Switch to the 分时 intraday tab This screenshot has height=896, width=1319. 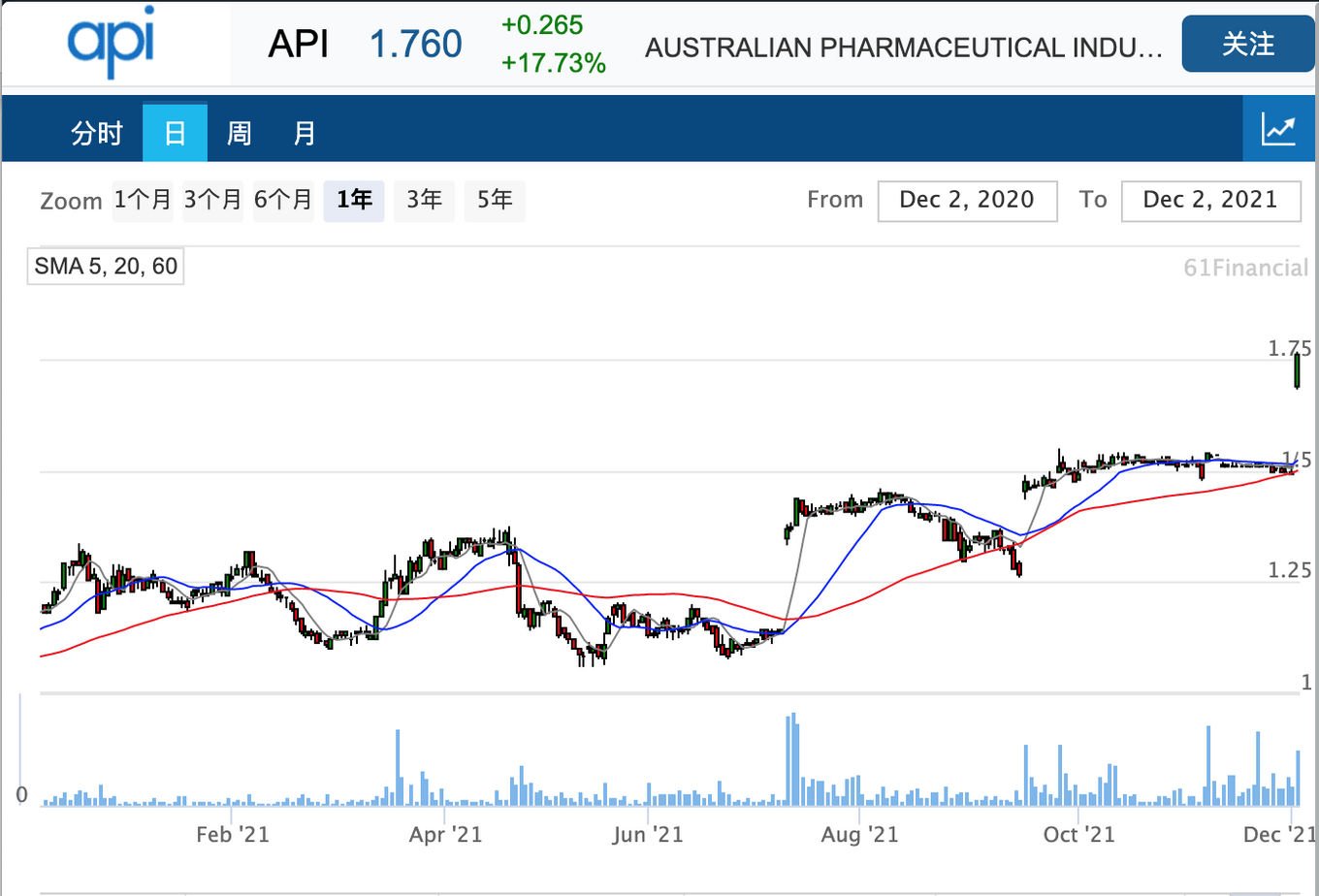[97, 133]
